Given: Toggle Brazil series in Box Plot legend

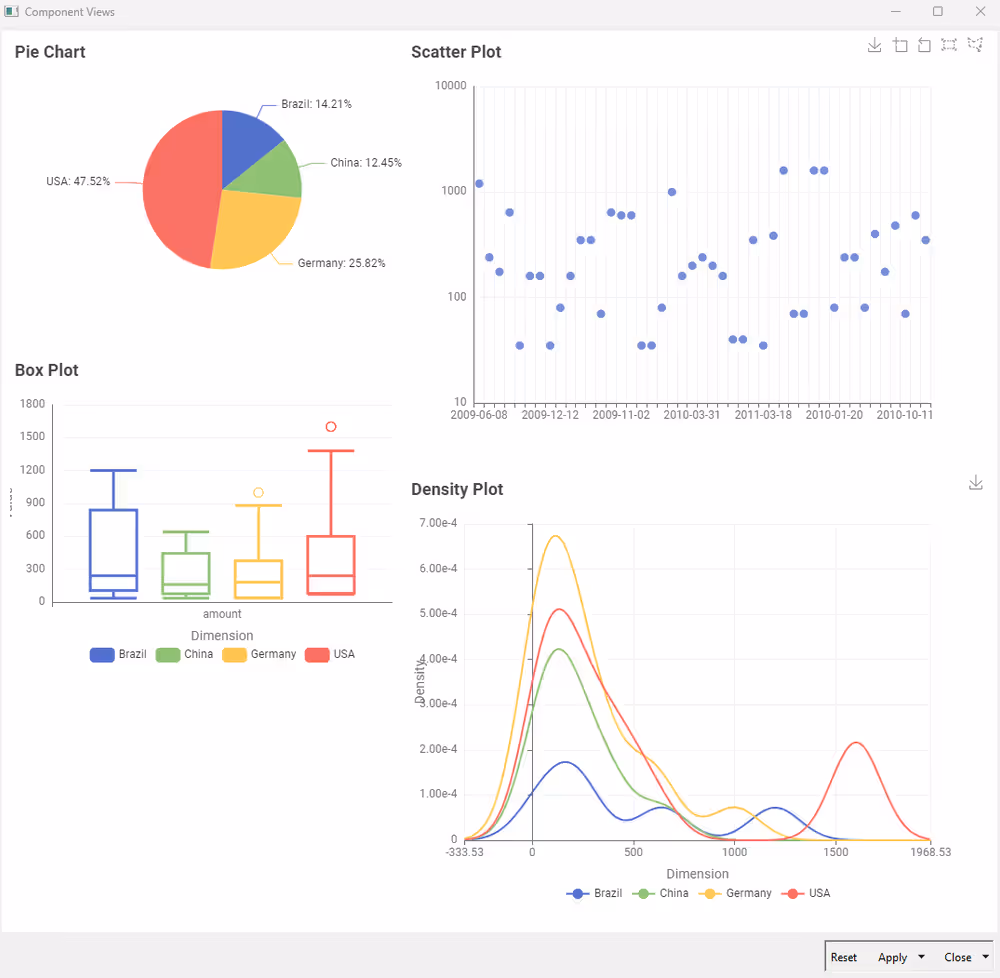Looking at the screenshot, I should pos(119,655).
